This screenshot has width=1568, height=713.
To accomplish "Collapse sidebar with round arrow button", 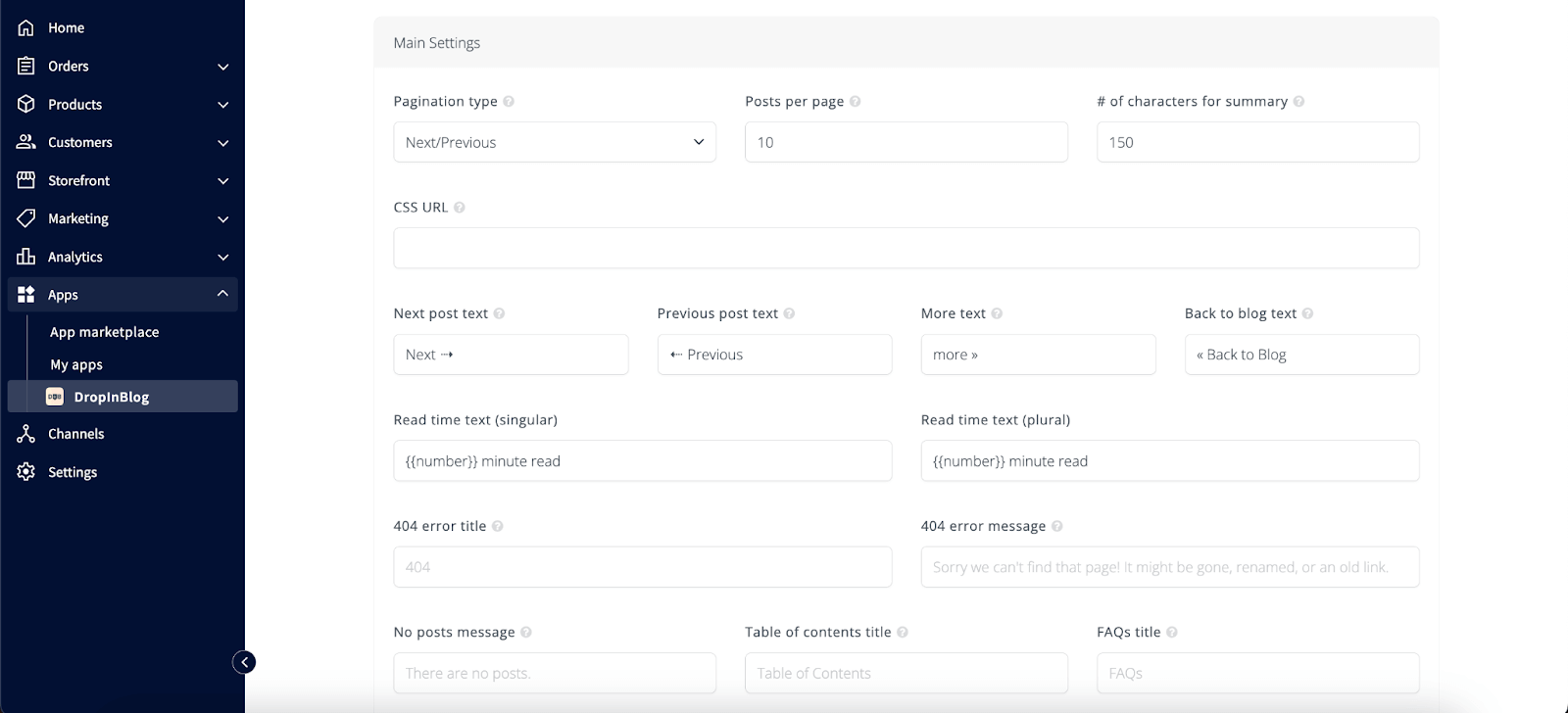I will (x=244, y=663).
